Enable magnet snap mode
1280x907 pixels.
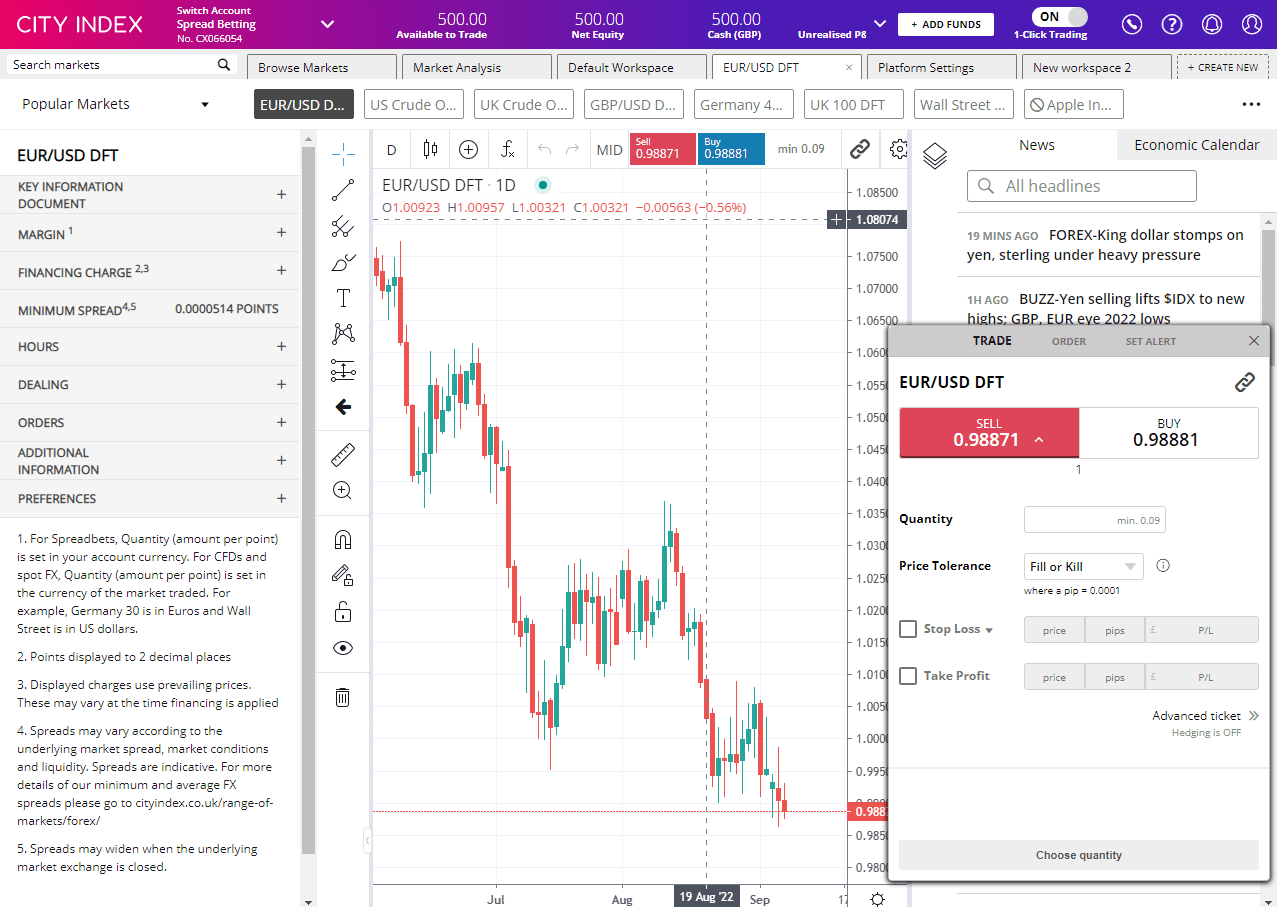(343, 539)
